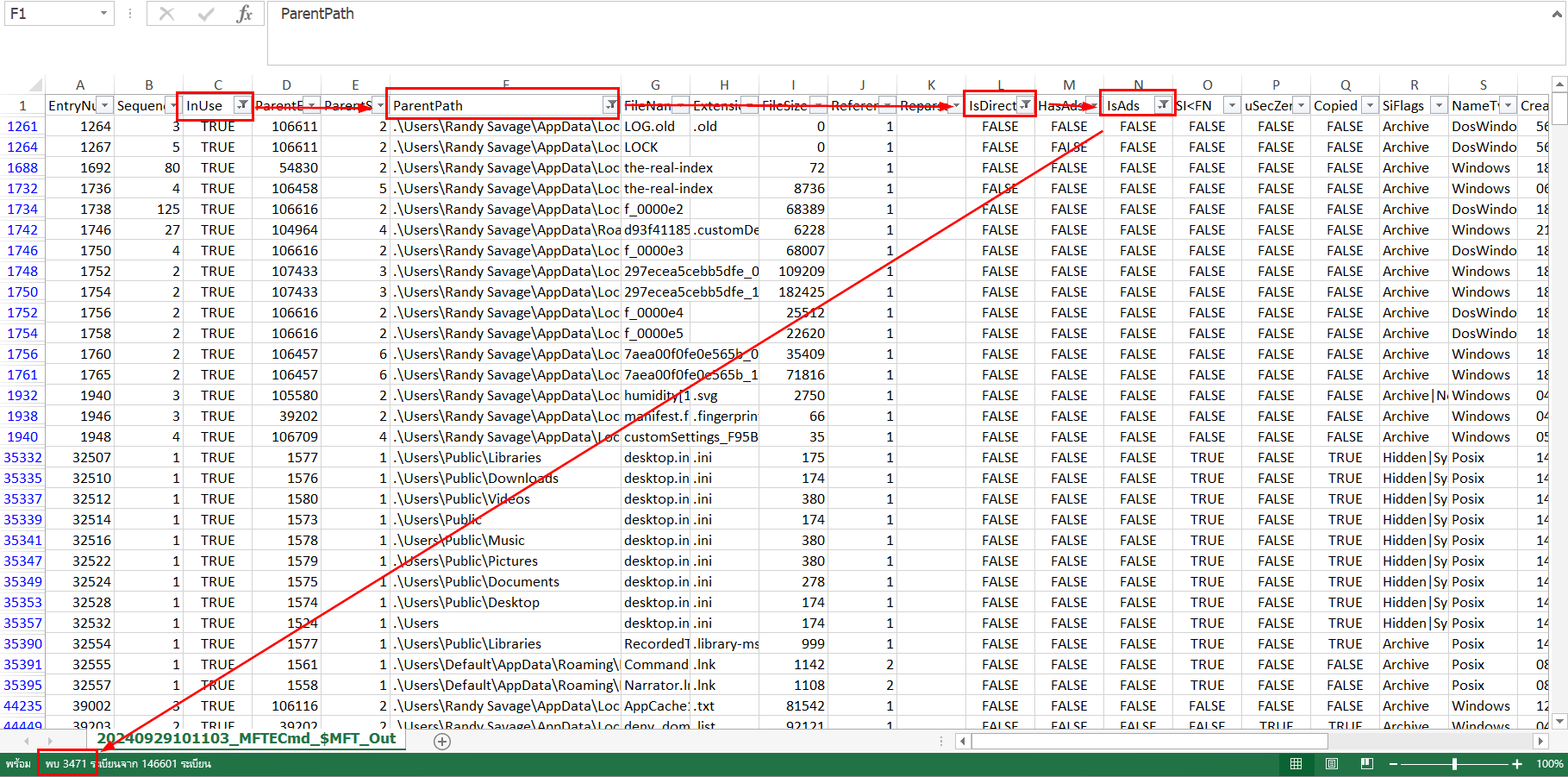
Task: Open the active IsDirectory filter button
Action: click(1025, 105)
